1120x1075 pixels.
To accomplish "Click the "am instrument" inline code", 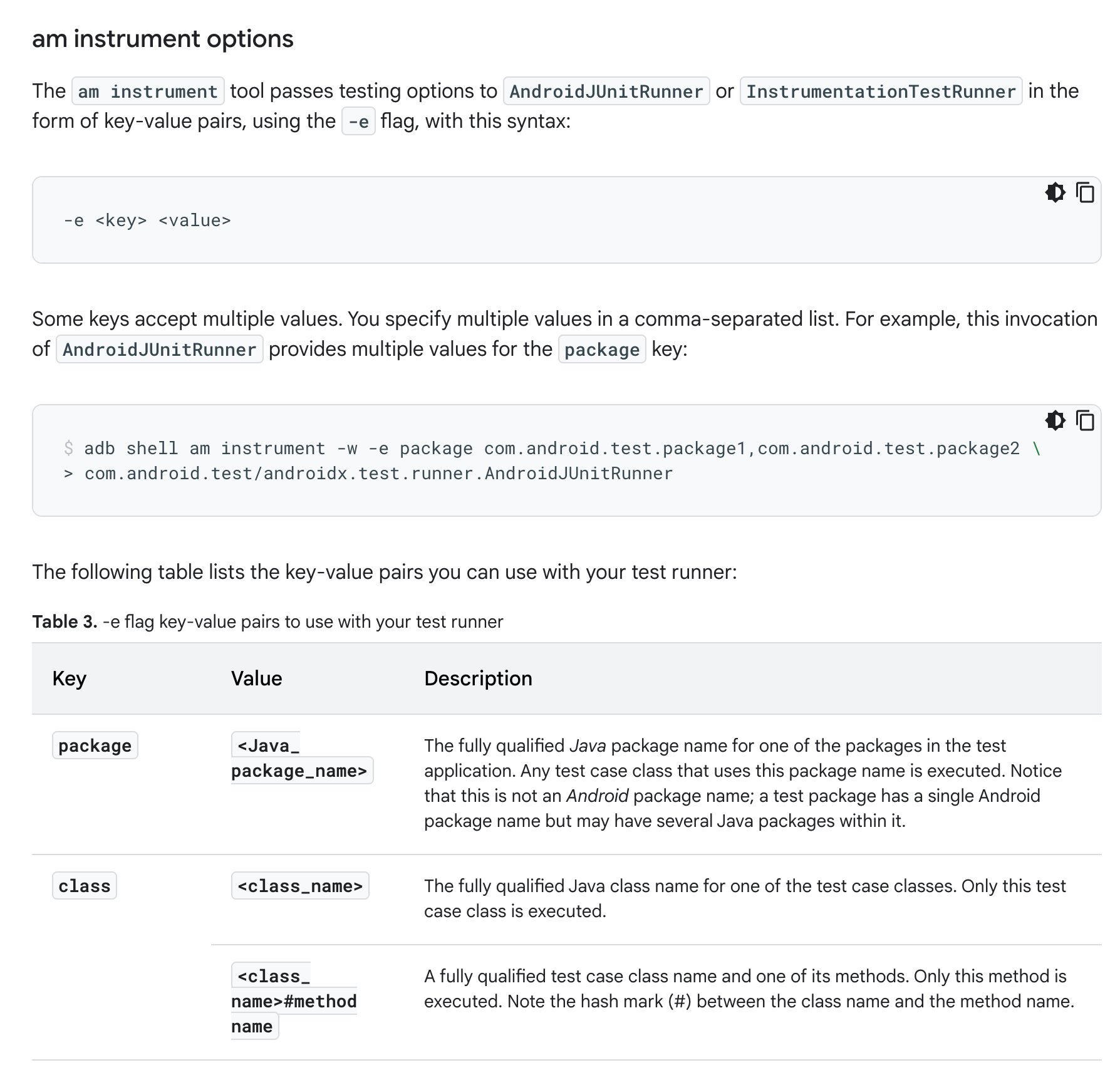I will click(x=148, y=91).
